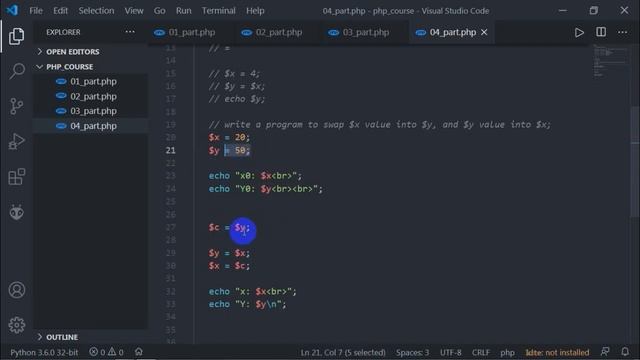Open the File menu

tap(36, 11)
